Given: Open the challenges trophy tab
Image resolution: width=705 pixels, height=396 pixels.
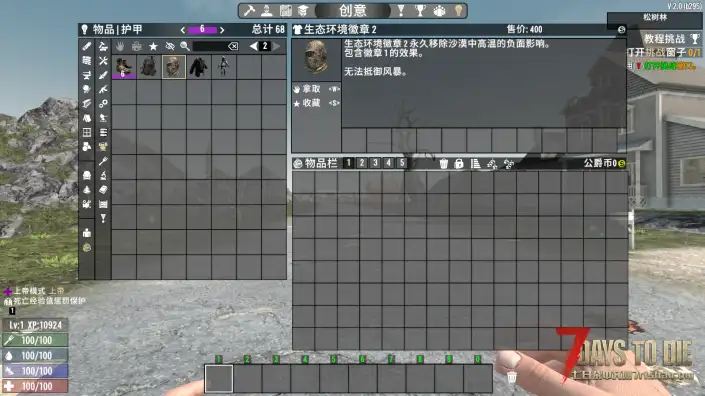Looking at the screenshot, I should (420, 10).
